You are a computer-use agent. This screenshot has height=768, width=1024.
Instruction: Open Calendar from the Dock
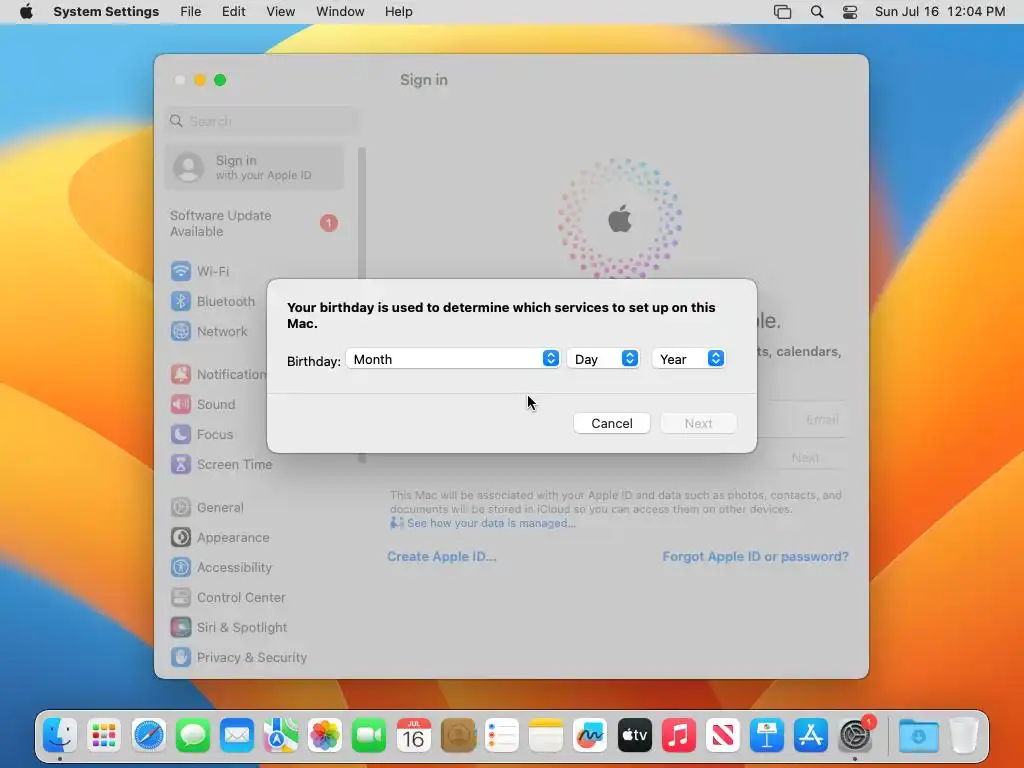(x=413, y=736)
